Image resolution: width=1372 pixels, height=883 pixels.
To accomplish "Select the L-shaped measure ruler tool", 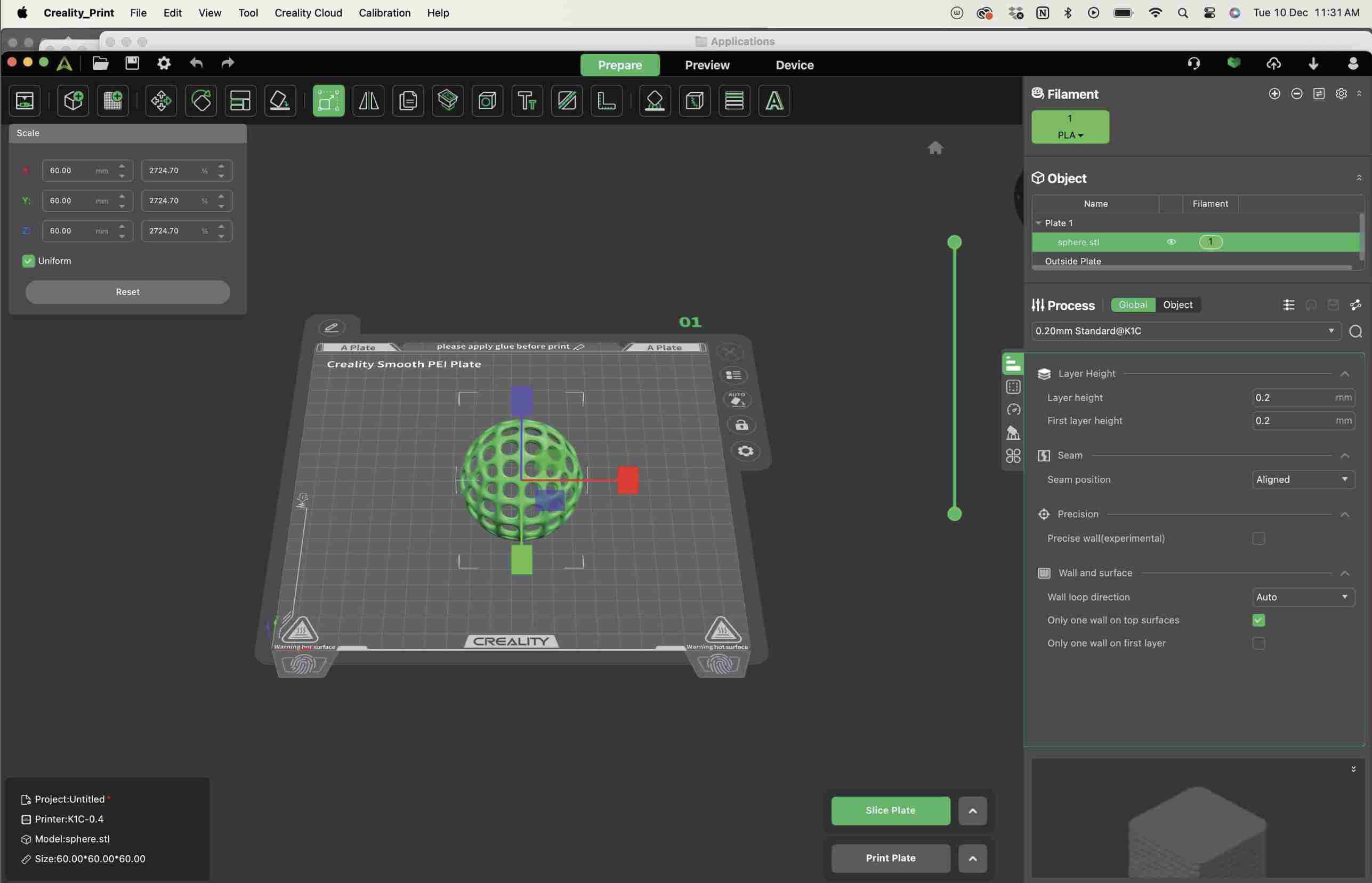I will pos(607,101).
